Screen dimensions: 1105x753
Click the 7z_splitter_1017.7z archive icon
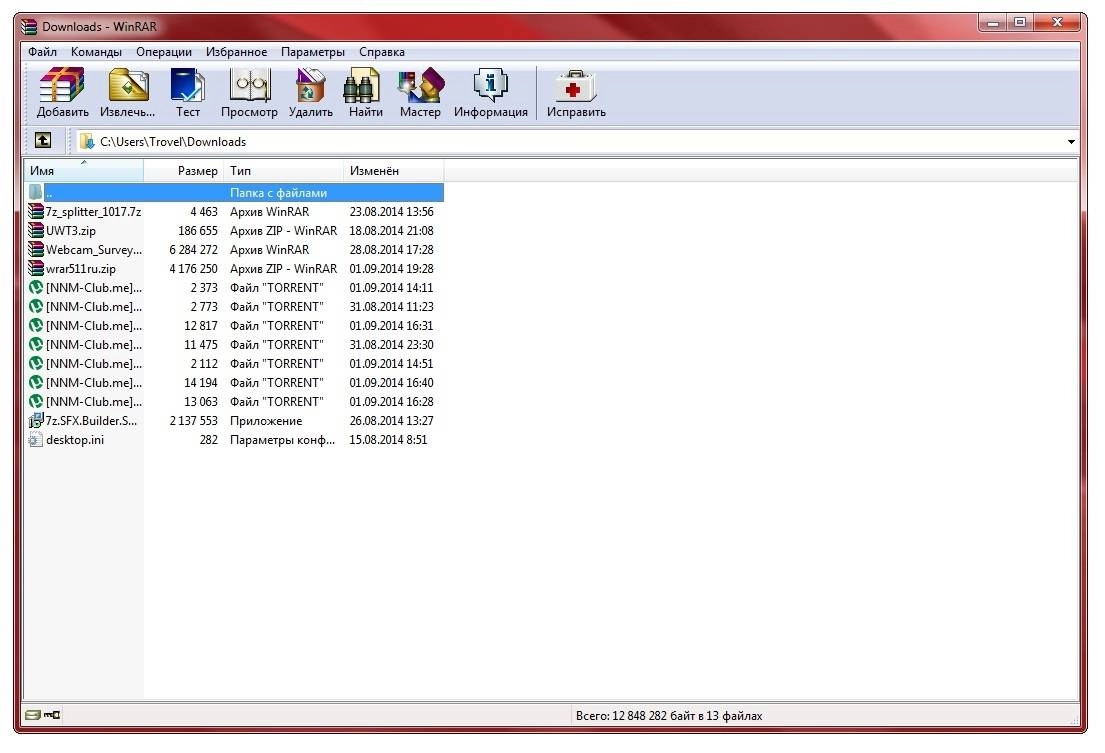point(35,211)
